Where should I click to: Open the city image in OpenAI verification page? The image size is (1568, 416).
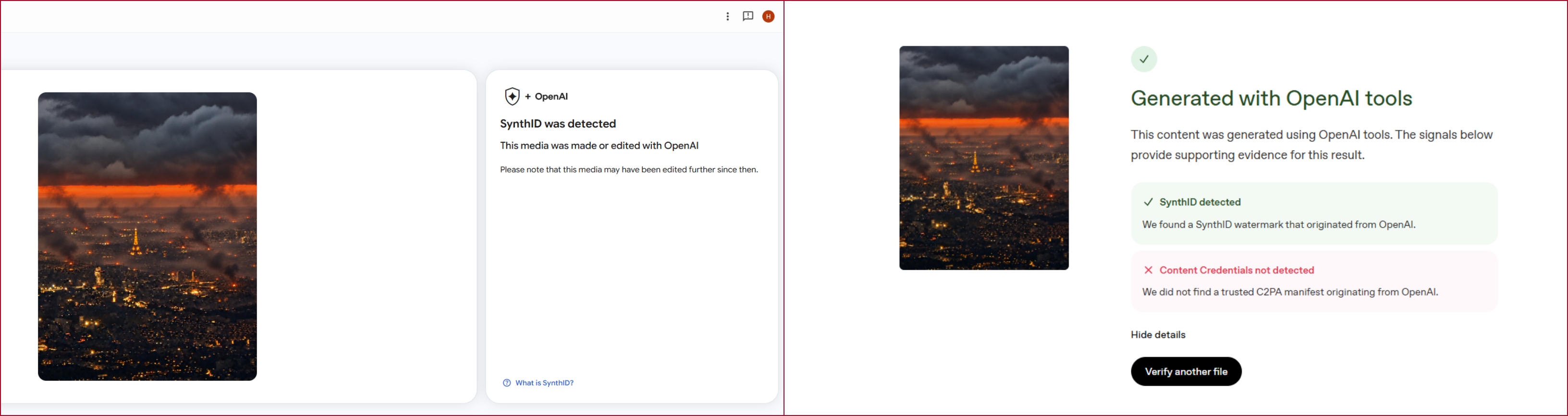click(x=984, y=158)
